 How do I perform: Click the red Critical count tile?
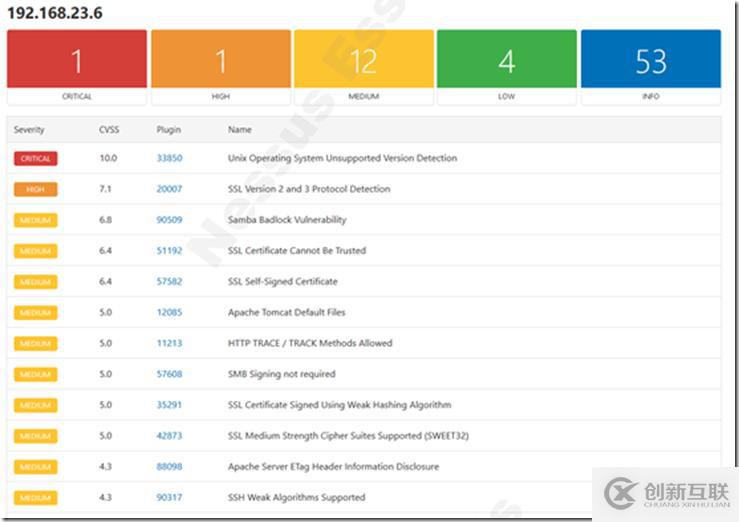point(77,61)
